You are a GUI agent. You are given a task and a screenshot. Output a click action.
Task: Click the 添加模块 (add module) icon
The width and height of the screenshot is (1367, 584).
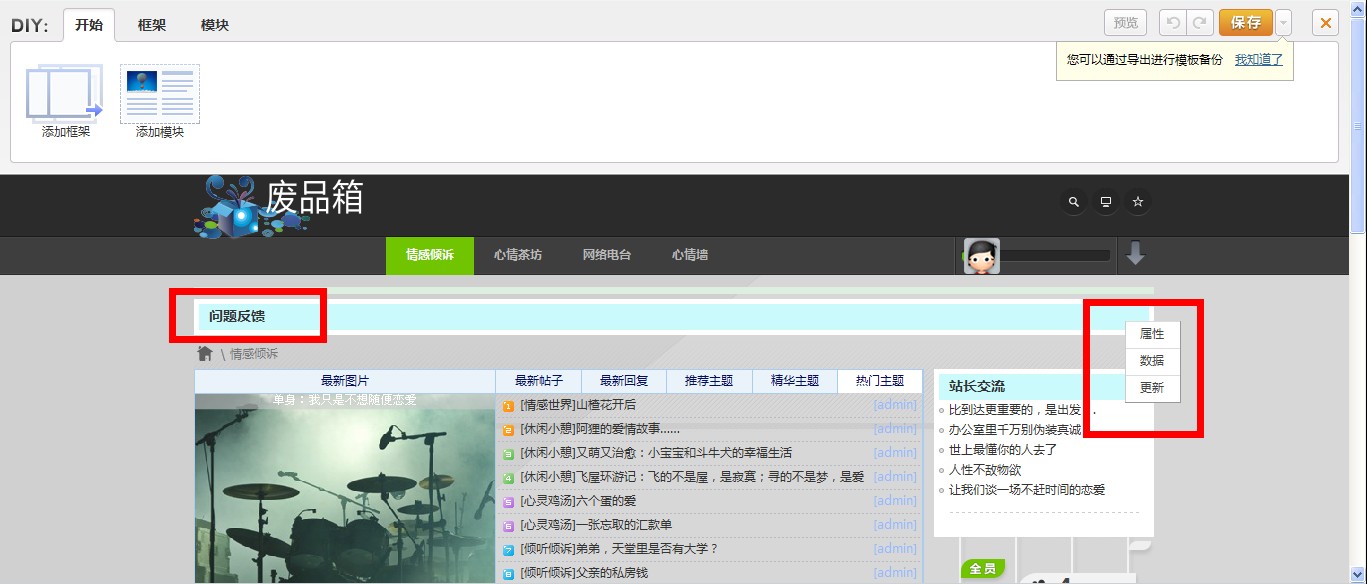tap(160, 94)
